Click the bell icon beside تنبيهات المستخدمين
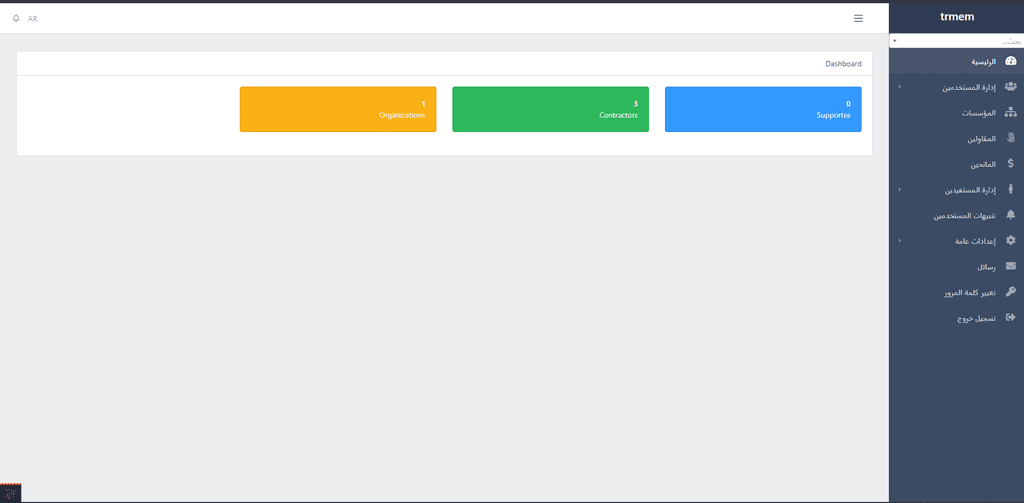Image resolution: width=1024 pixels, height=503 pixels. [1010, 215]
